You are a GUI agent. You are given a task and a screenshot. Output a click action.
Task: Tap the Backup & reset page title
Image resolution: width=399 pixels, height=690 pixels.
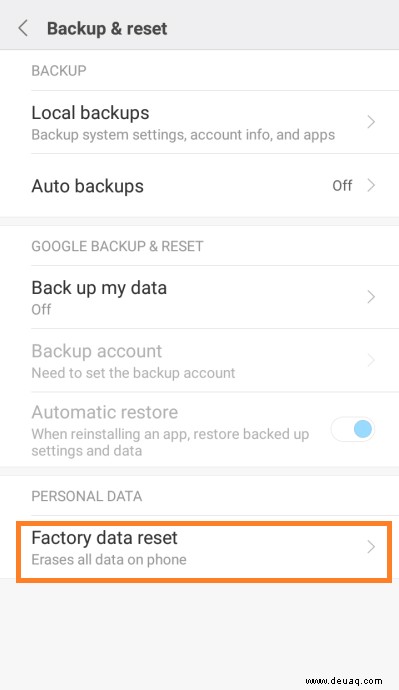click(x=107, y=29)
